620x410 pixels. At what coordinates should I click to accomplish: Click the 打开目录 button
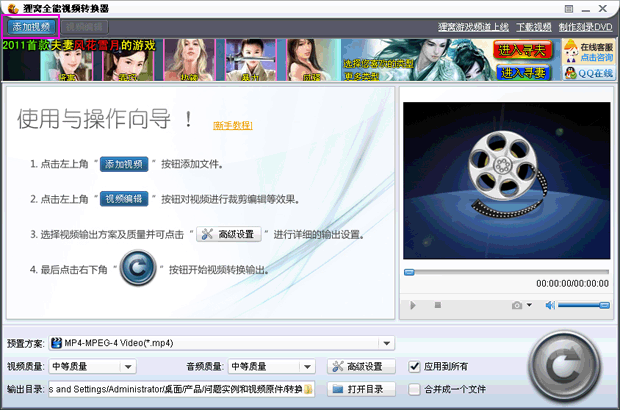pyautogui.click(x=361, y=389)
